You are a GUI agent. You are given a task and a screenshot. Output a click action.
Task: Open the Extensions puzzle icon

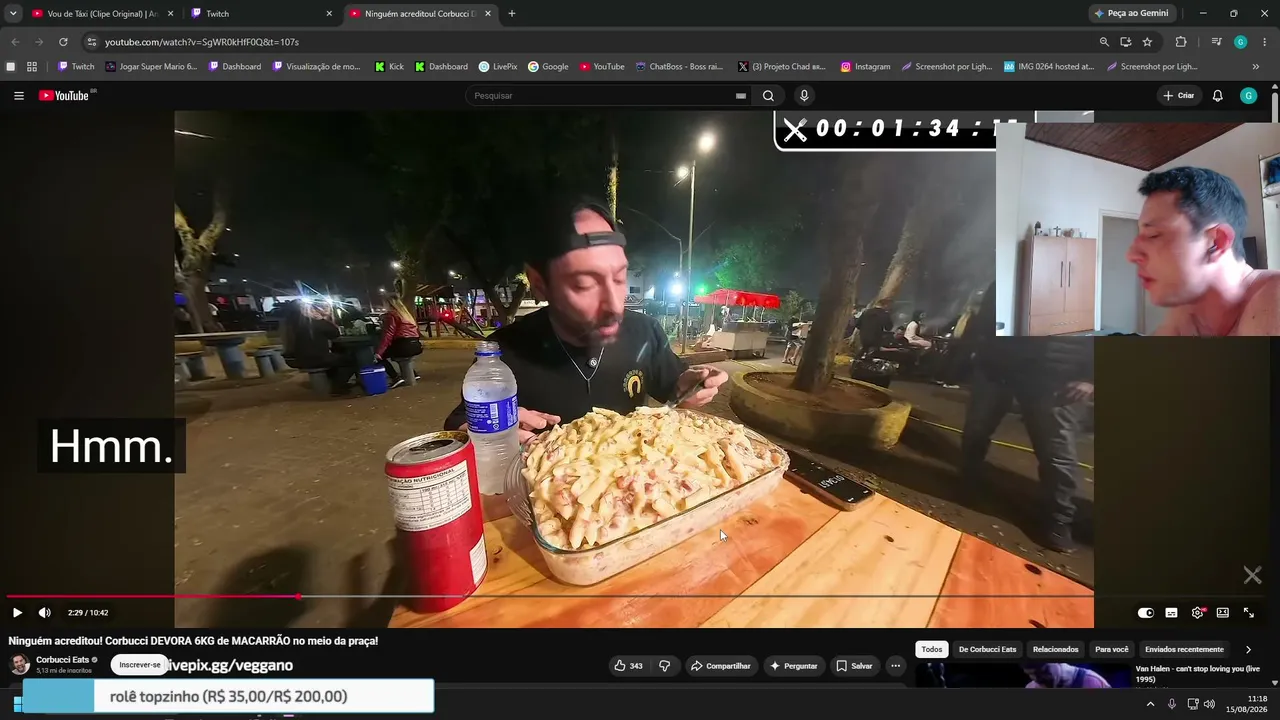(1181, 42)
